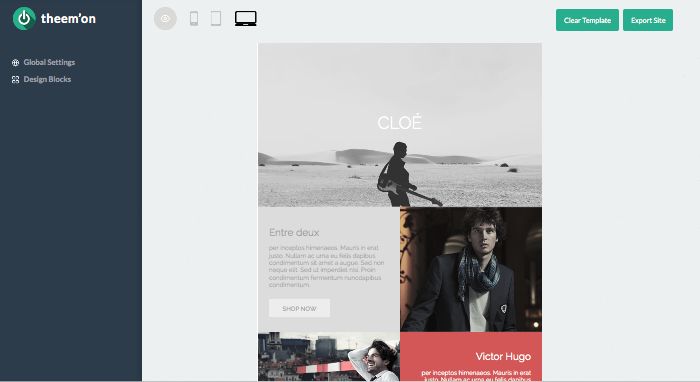Viewport: 700px width, 382px height.
Task: Click the Entre deux heading
Action: [294, 233]
